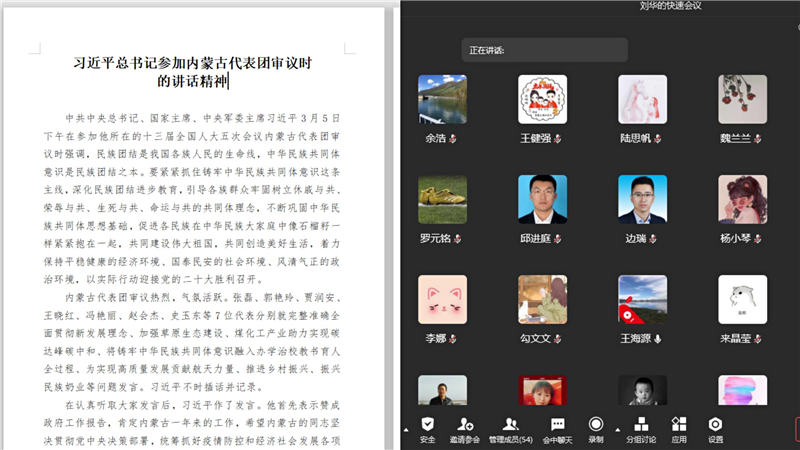The image size is (800, 450).
Task: Select 王健强's cartoon badge avatar
Action: coord(542,99)
